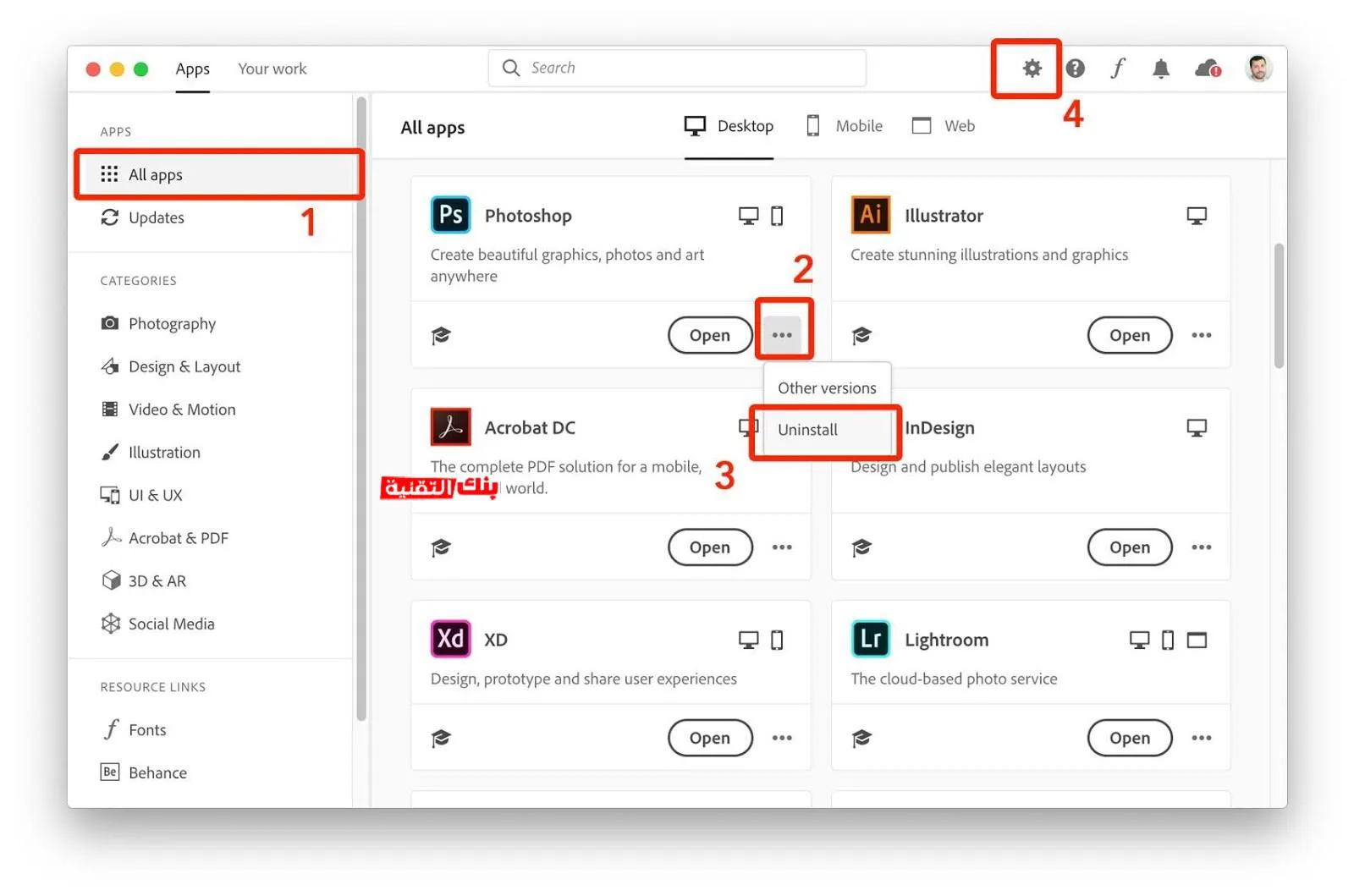
Task: Click XD's desktop platform icon
Action: coord(748,640)
